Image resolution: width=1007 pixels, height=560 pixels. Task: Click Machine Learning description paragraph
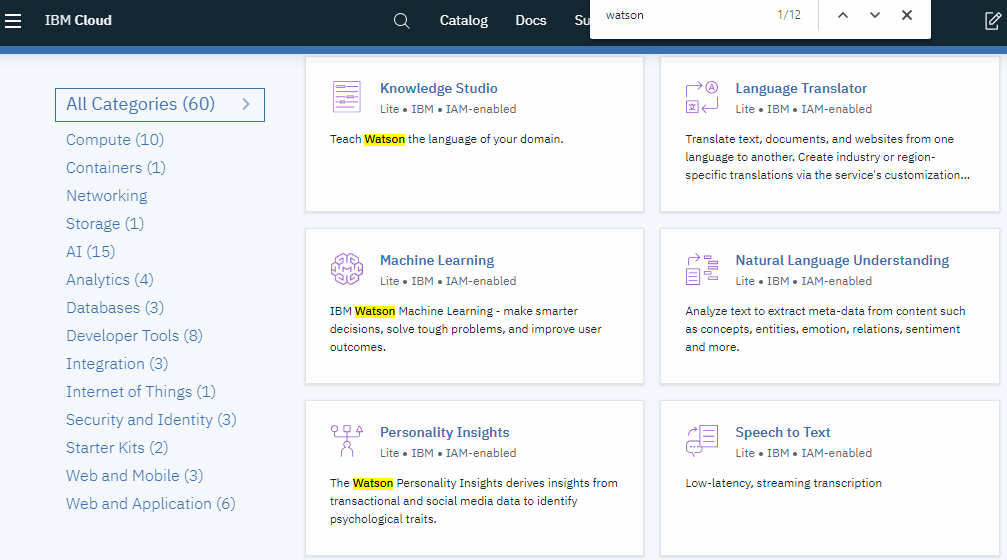coord(466,329)
